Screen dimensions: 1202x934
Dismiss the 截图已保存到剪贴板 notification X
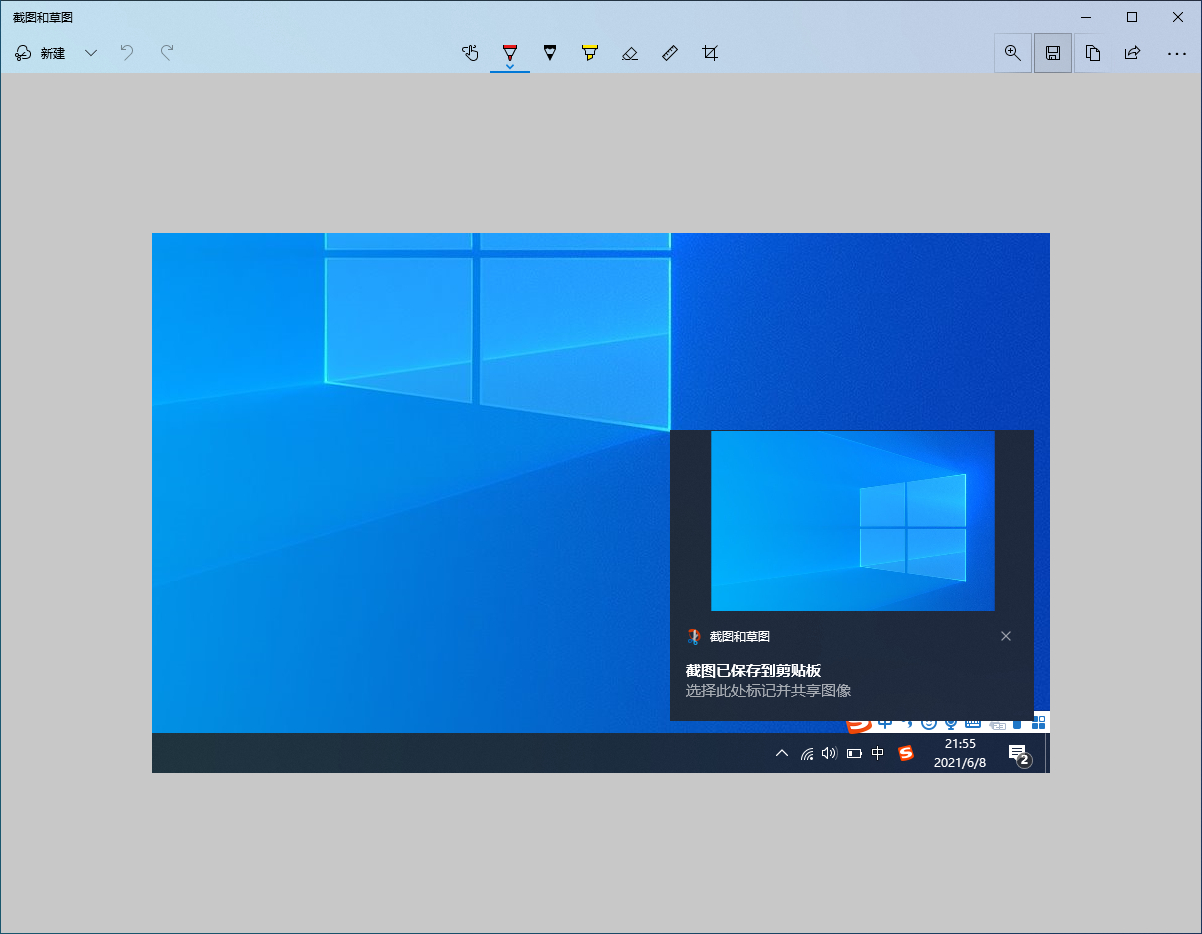pos(1006,636)
